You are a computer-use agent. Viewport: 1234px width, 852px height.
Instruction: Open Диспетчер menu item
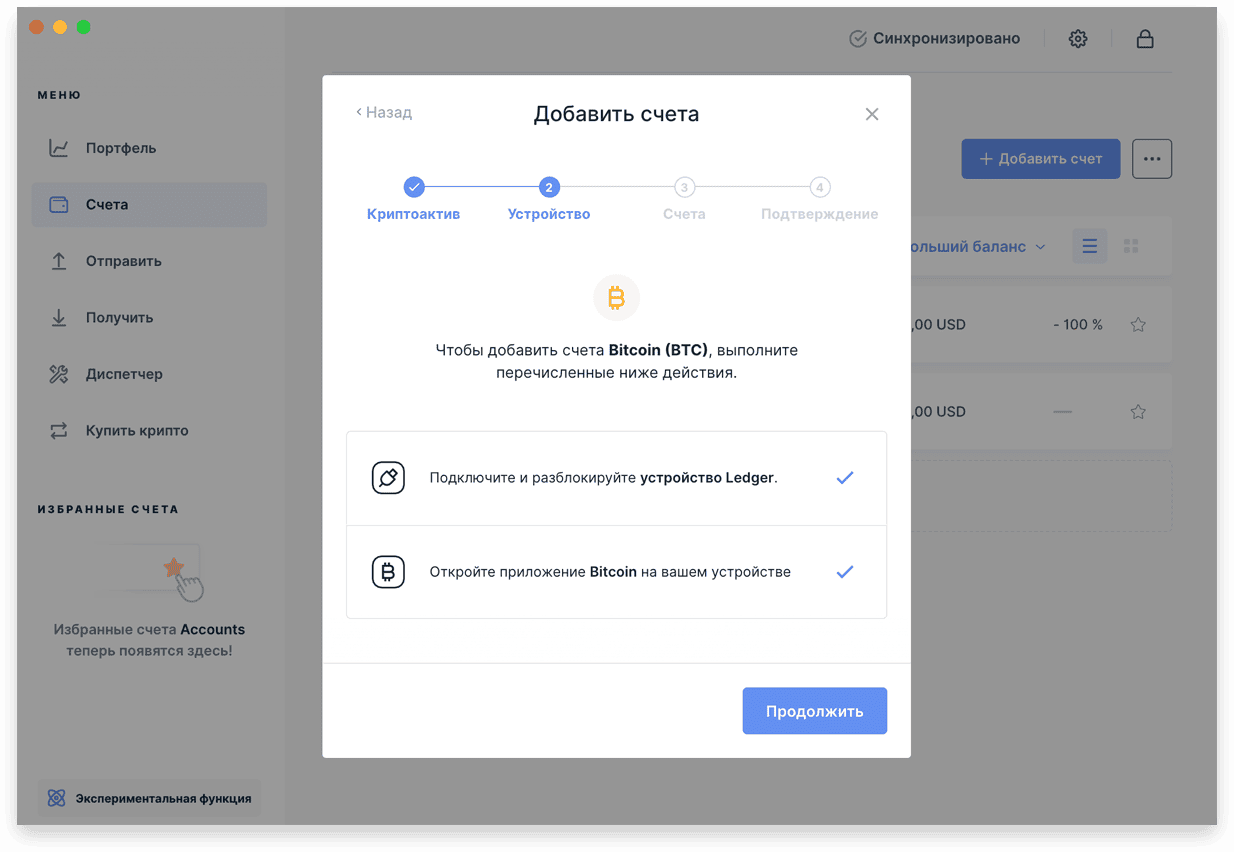[x=149, y=374]
